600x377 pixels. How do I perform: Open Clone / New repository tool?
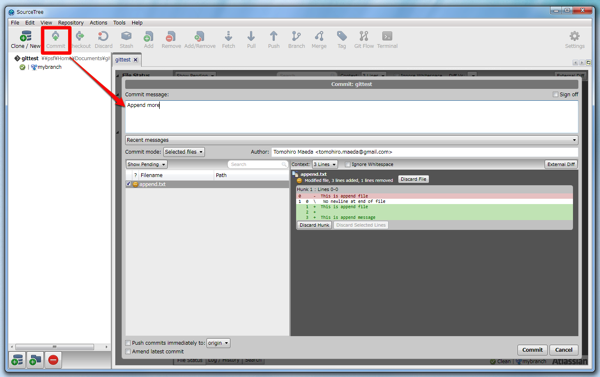coord(25,39)
